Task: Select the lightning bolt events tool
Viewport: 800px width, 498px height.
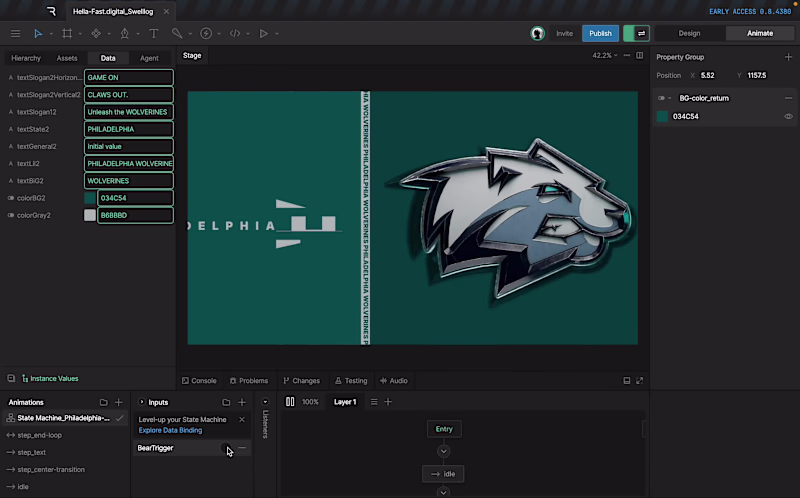Action: [x=206, y=34]
